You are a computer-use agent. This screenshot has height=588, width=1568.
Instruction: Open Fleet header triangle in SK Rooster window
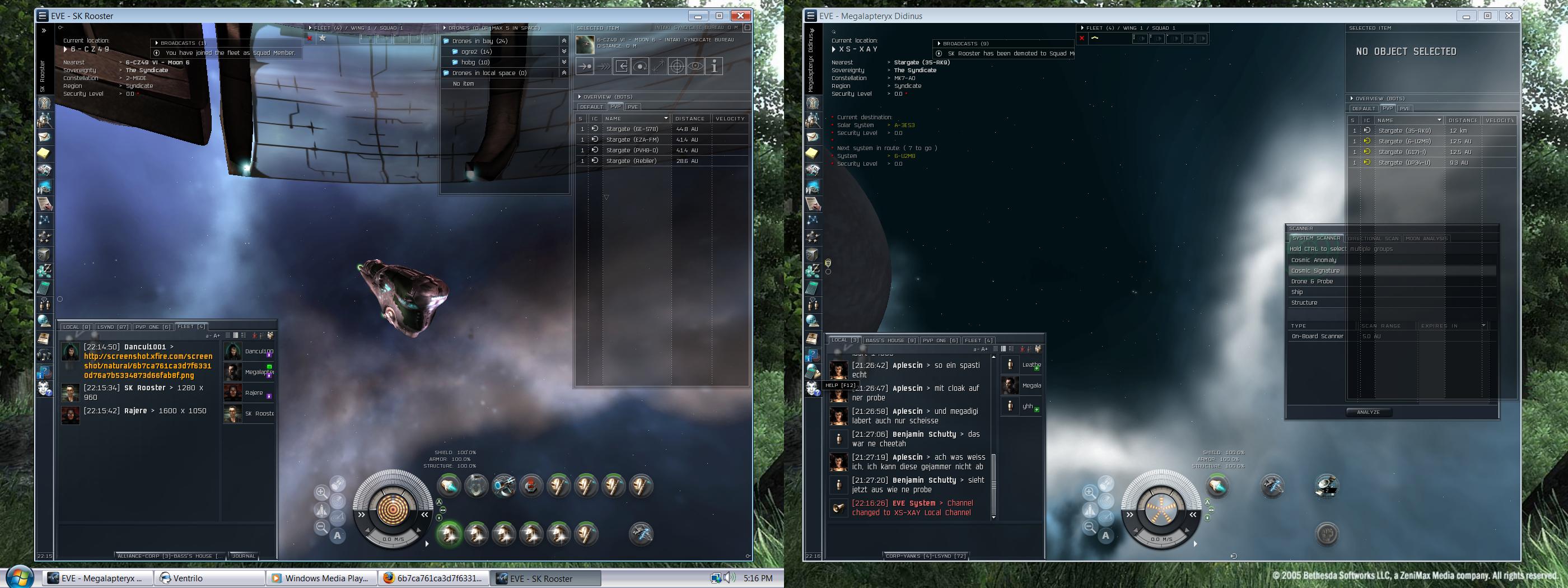point(310,28)
